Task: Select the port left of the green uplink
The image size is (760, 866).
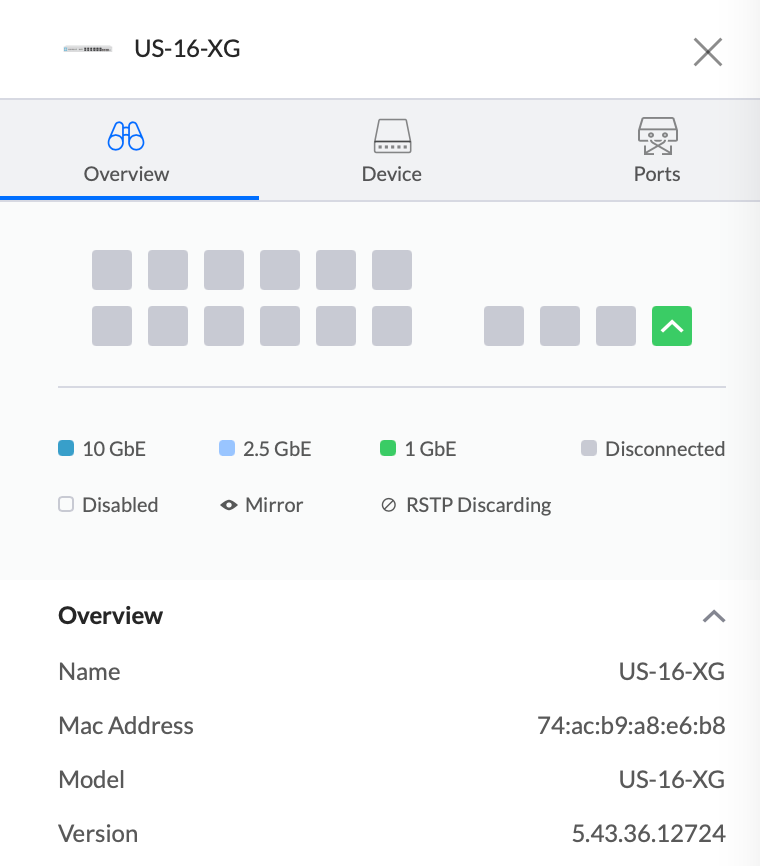Action: point(616,326)
